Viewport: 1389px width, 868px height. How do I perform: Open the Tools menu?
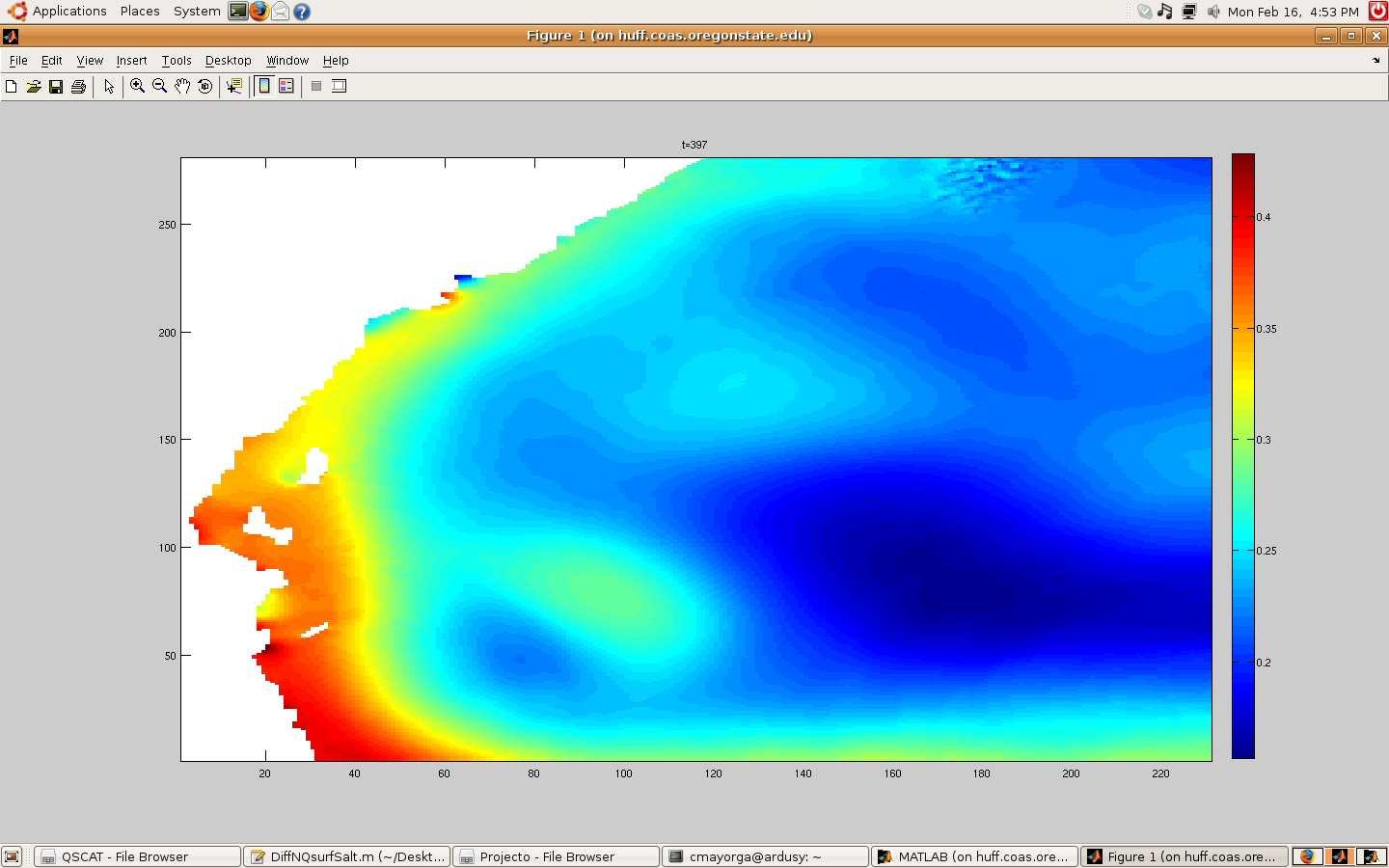tap(177, 61)
